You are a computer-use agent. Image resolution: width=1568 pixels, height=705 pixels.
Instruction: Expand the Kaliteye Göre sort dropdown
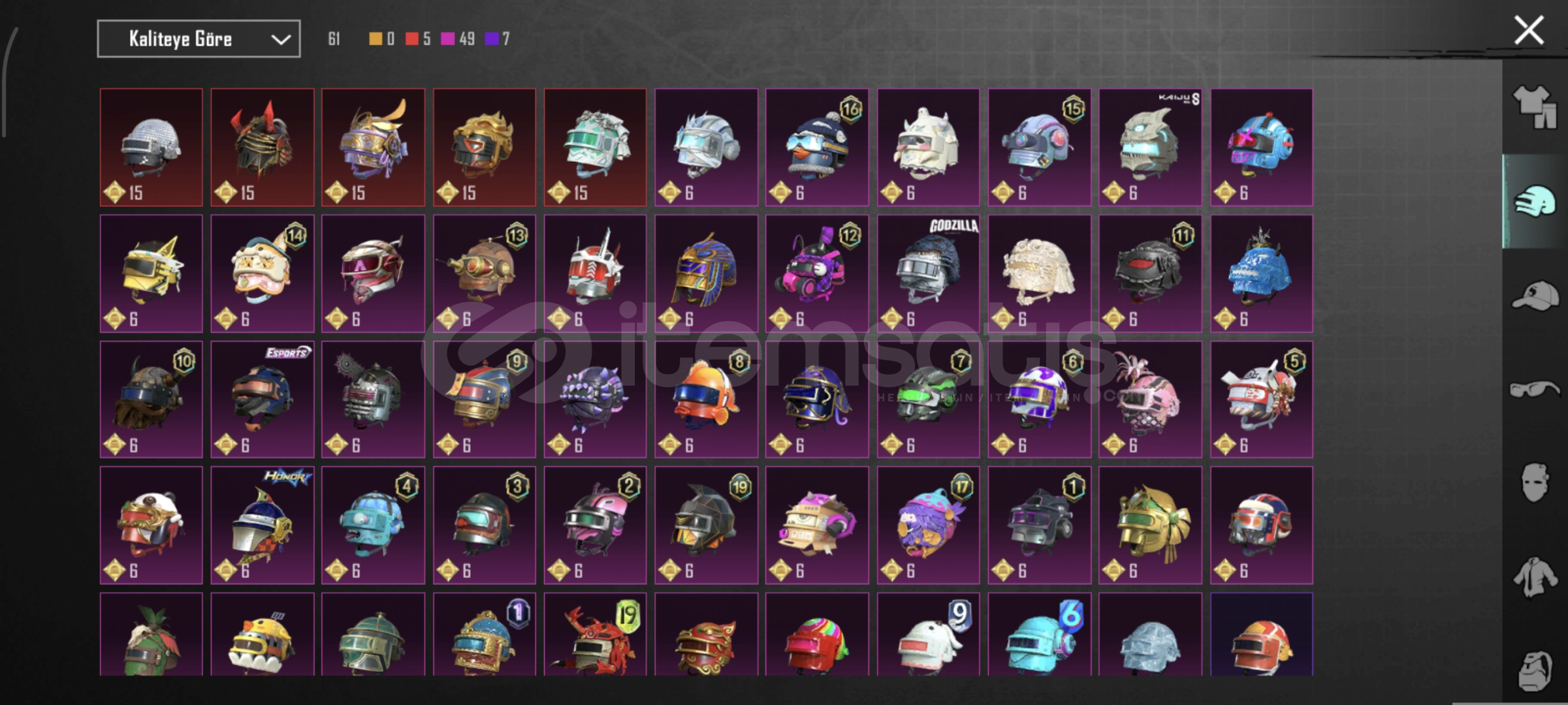click(199, 39)
